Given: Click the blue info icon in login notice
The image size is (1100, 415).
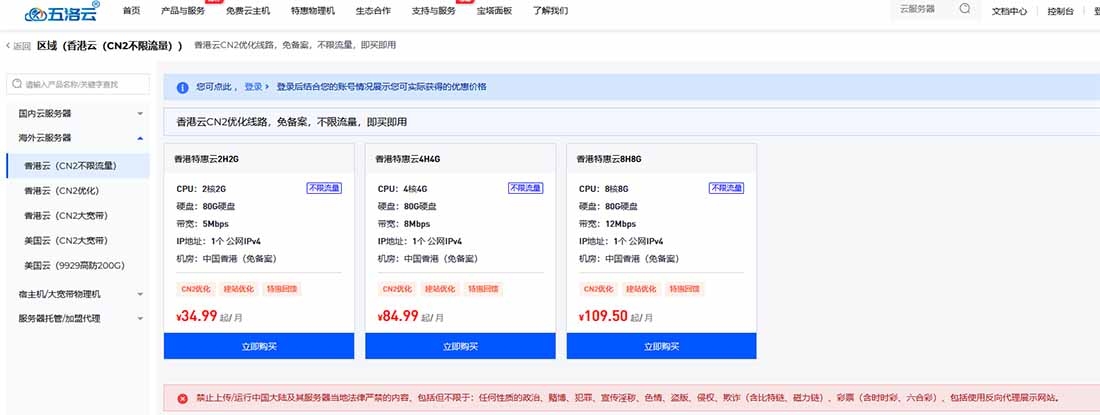Looking at the screenshot, I should (182, 88).
